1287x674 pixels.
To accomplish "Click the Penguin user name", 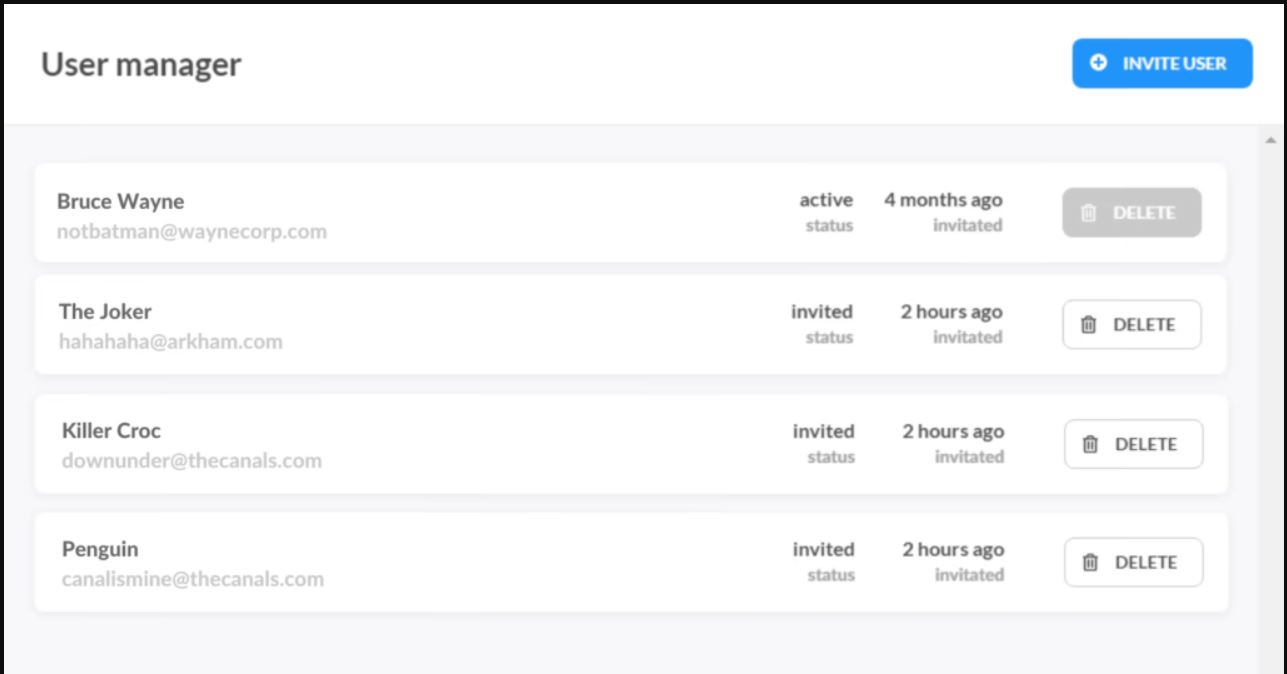I will click(x=100, y=549).
